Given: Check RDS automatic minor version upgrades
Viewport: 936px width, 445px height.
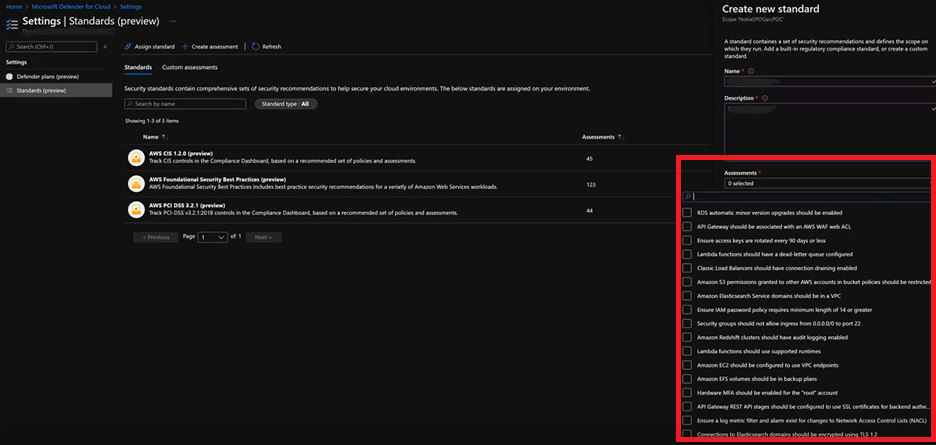Looking at the screenshot, I should (687, 213).
